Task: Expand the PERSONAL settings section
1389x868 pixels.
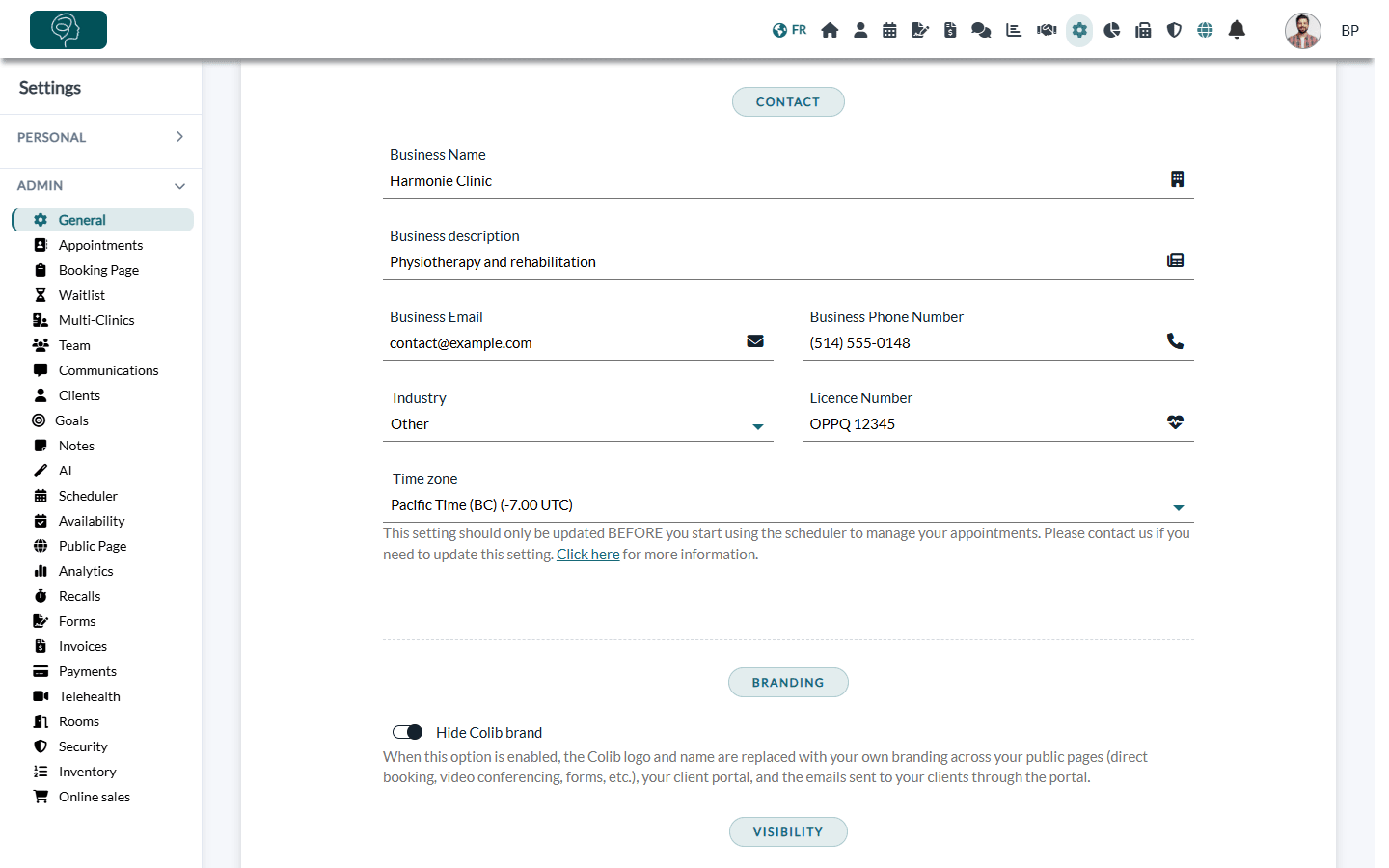Action: tap(100, 137)
